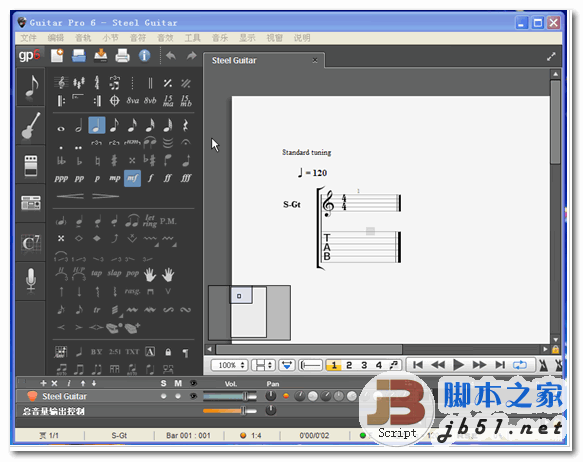Image resolution: width=583 pixels, height=462 pixels.
Task: Set dynamic to mezzo-forte mf
Action: [132, 178]
